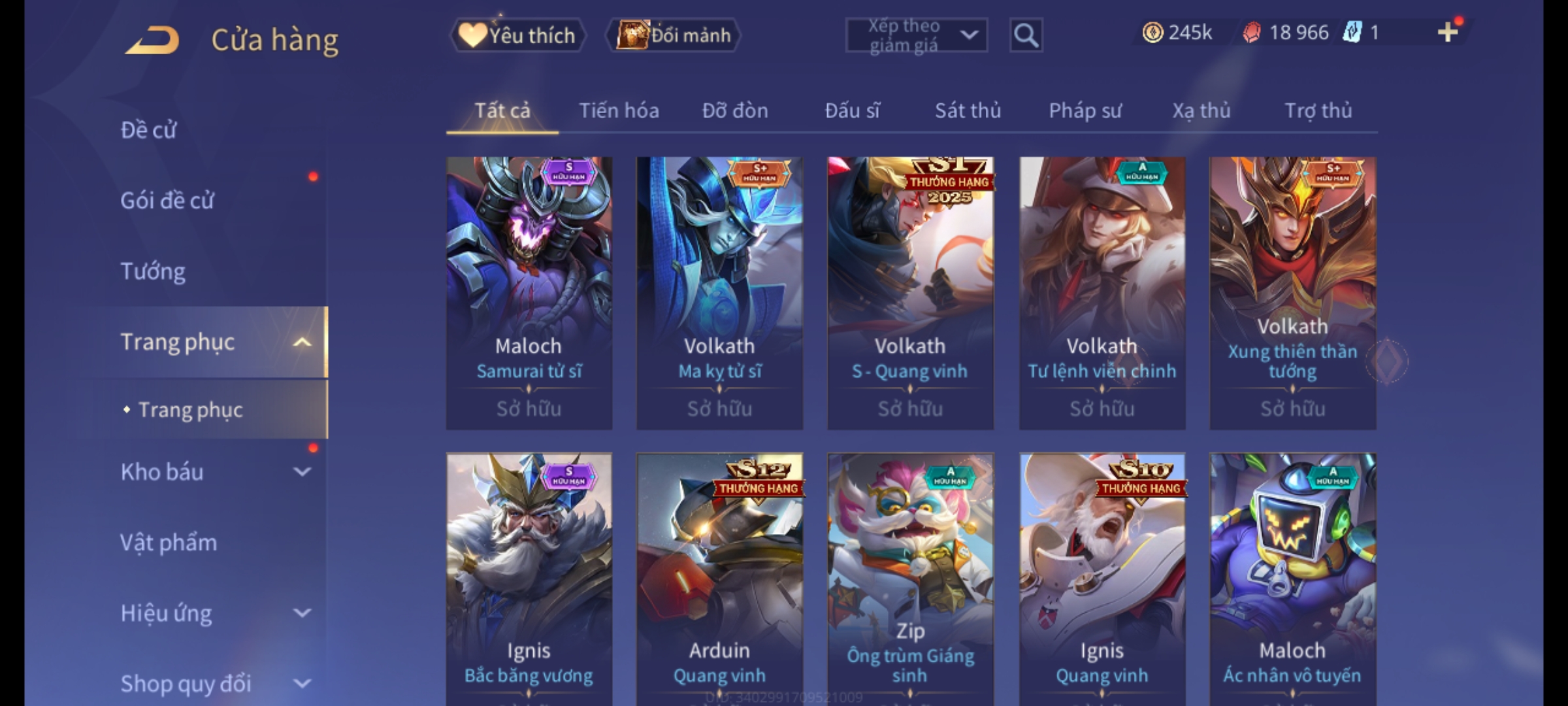Image resolution: width=1568 pixels, height=706 pixels.
Task: Open the Xếp theo giảm giá dropdown
Action: 916,35
